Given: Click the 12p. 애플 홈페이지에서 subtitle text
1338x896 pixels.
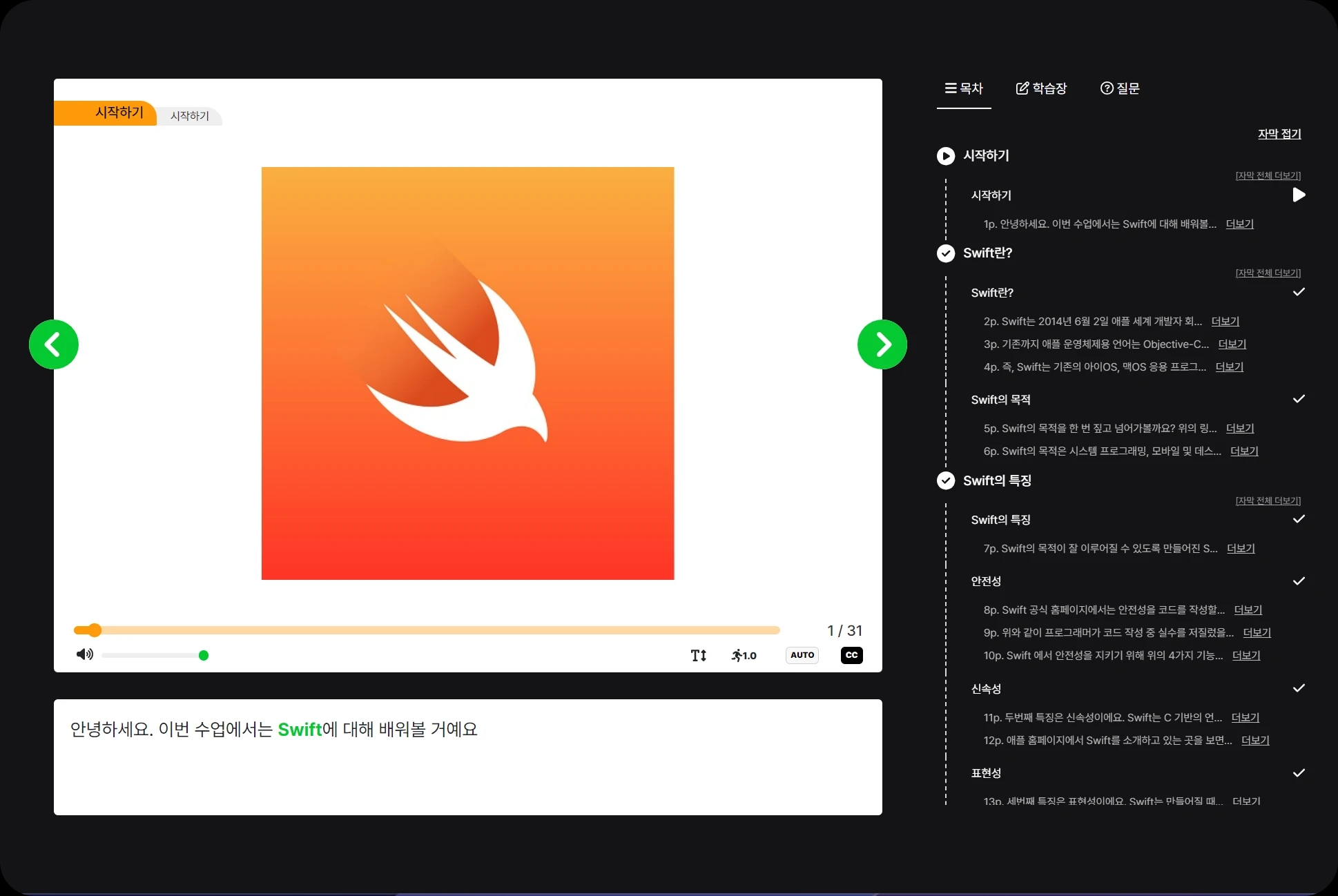Looking at the screenshot, I should point(1108,741).
